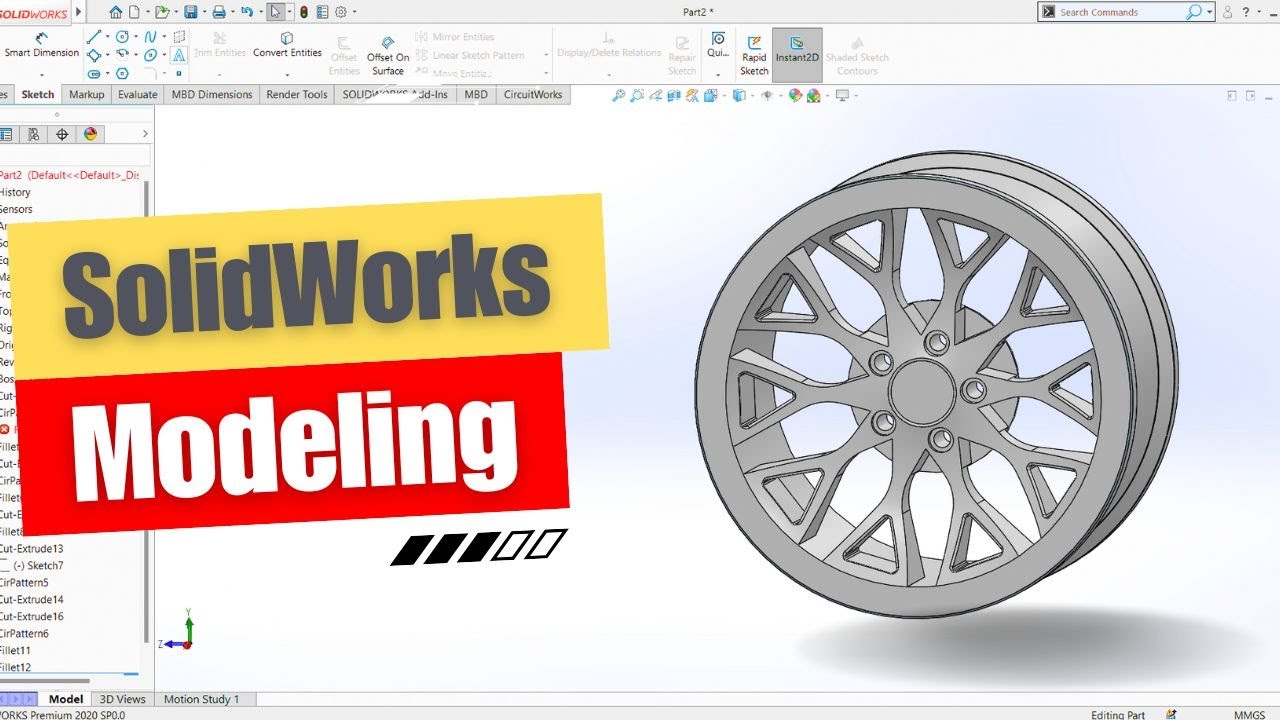
Task: Activate the Select cursor tool
Action: pyautogui.click(x=277, y=12)
